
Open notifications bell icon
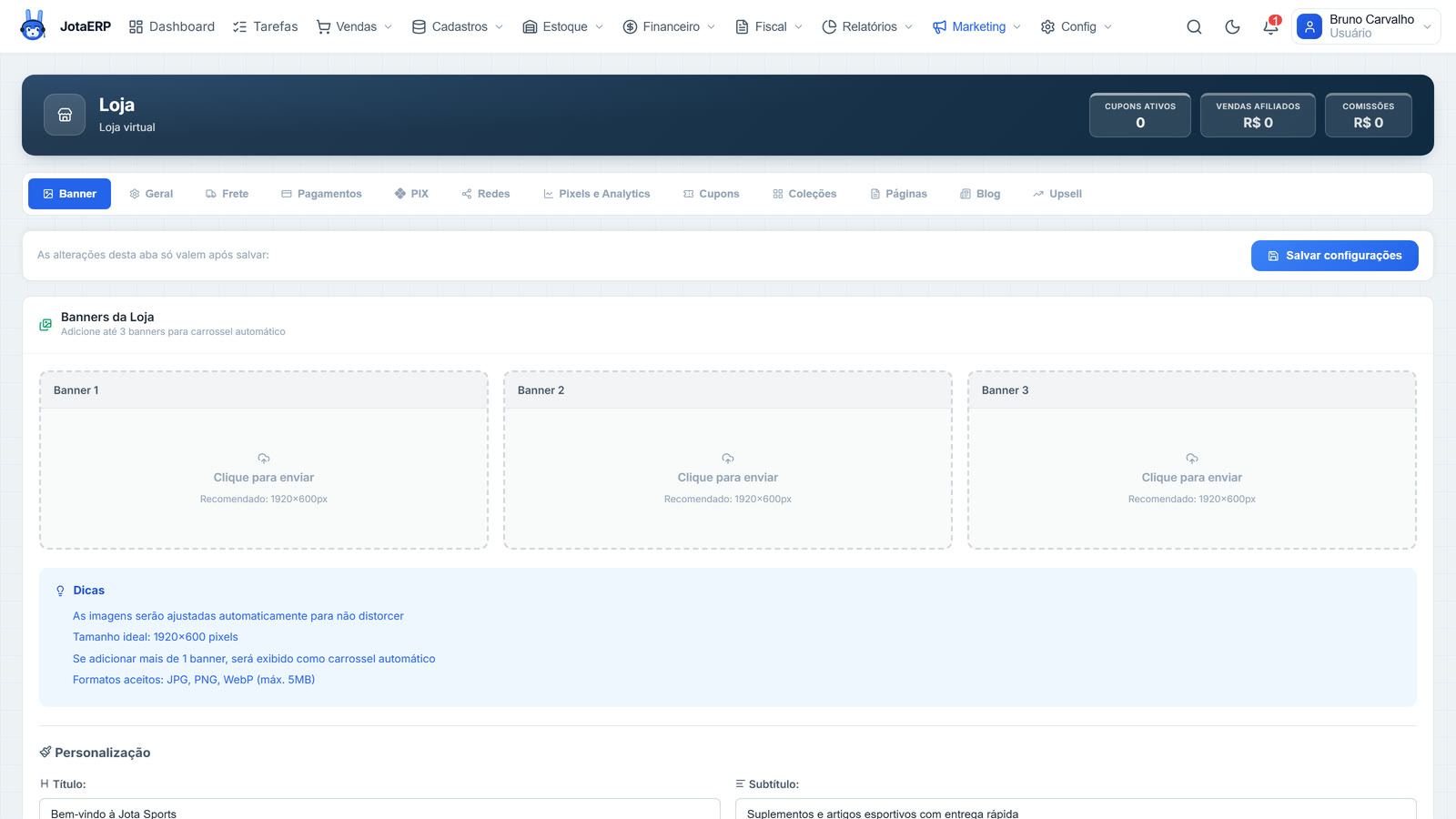1270,27
